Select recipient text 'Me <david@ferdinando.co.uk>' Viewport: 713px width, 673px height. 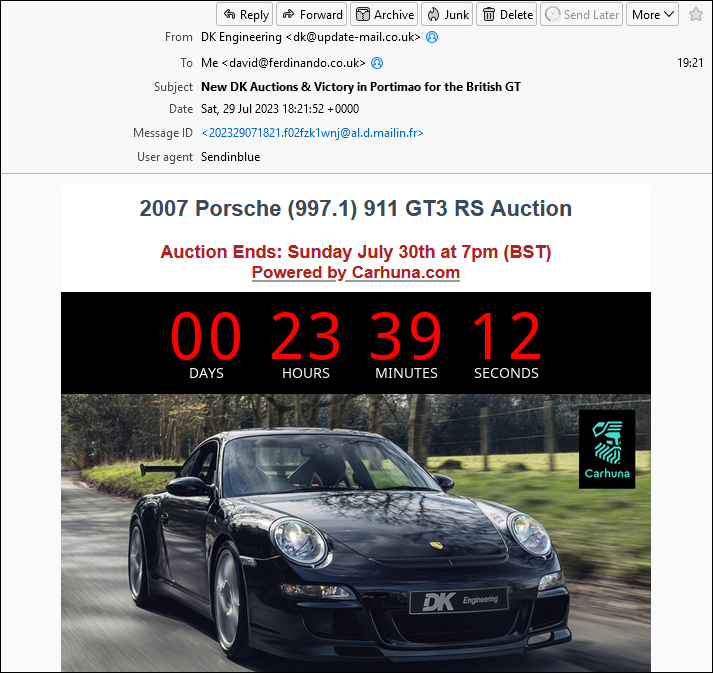pyautogui.click(x=283, y=63)
